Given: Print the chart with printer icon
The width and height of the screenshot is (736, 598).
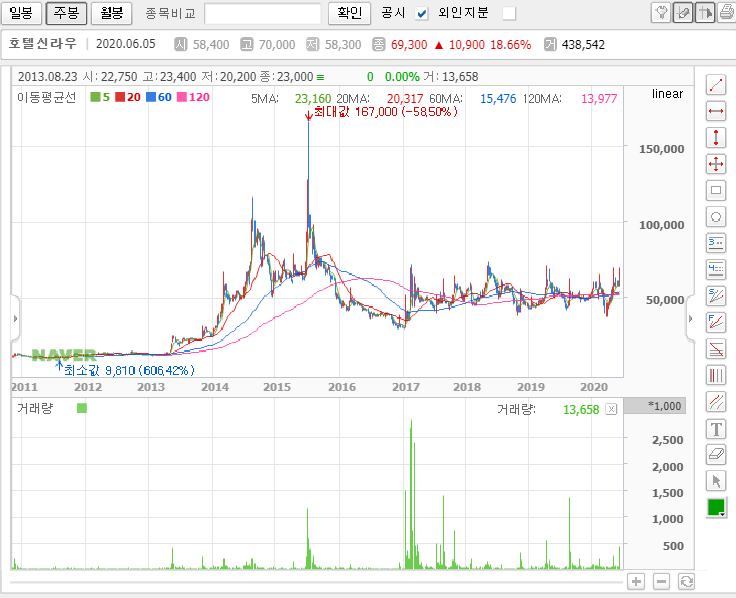Looking at the screenshot, I should [x=727, y=13].
